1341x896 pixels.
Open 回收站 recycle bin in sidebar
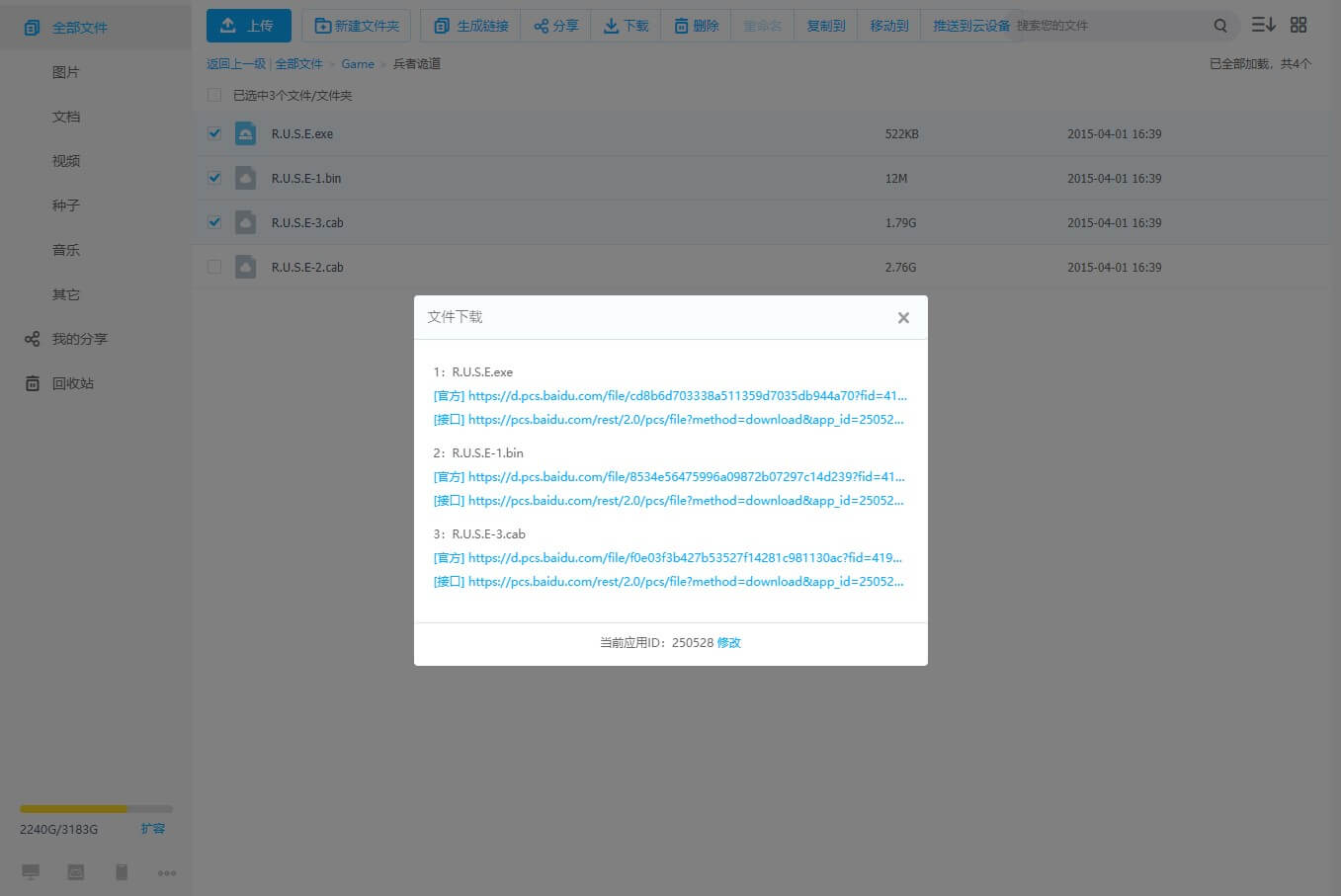[72, 383]
